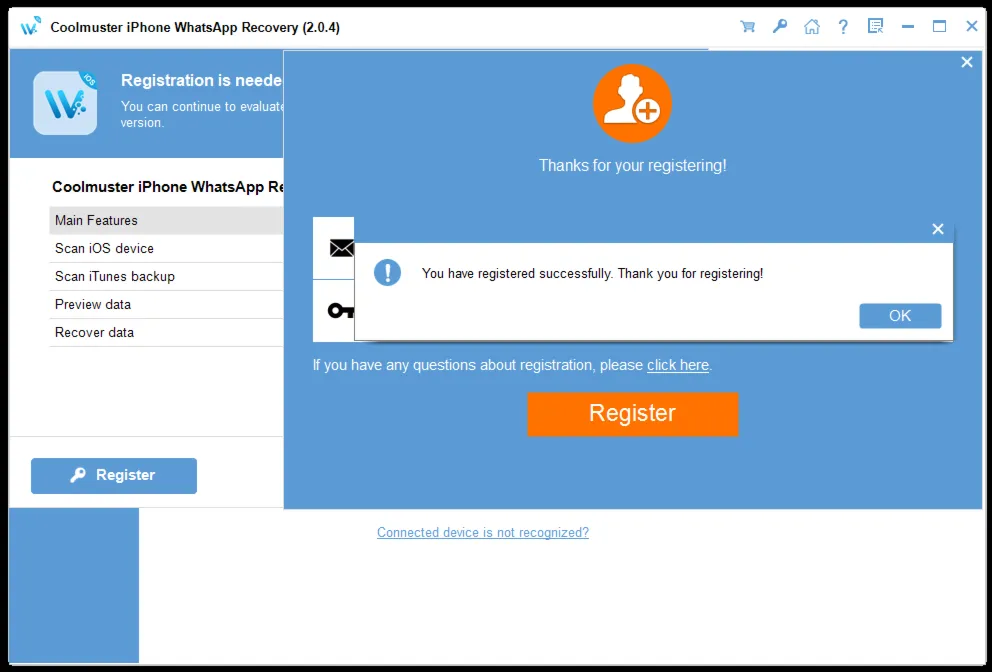Follow the 'click here' registration link

(x=678, y=365)
